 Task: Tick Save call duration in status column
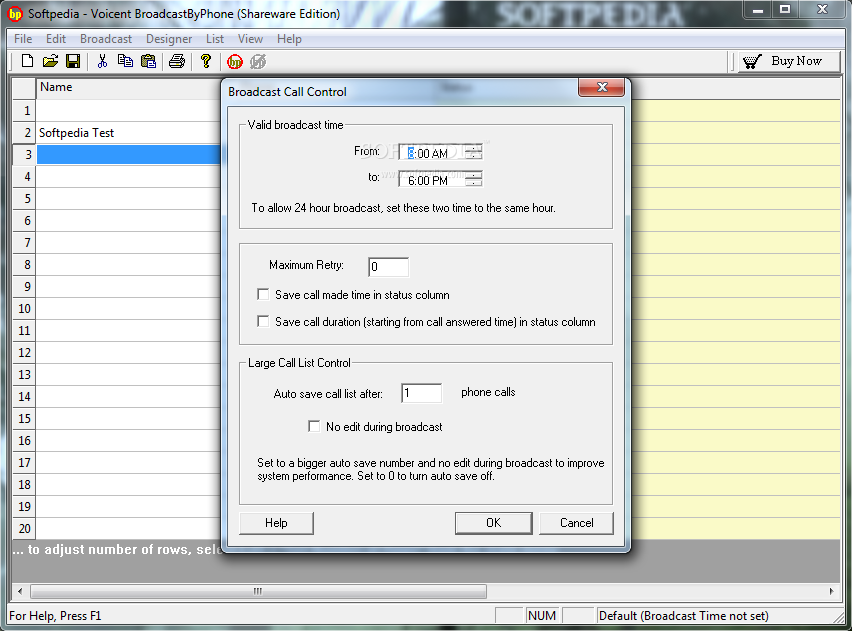coord(263,322)
